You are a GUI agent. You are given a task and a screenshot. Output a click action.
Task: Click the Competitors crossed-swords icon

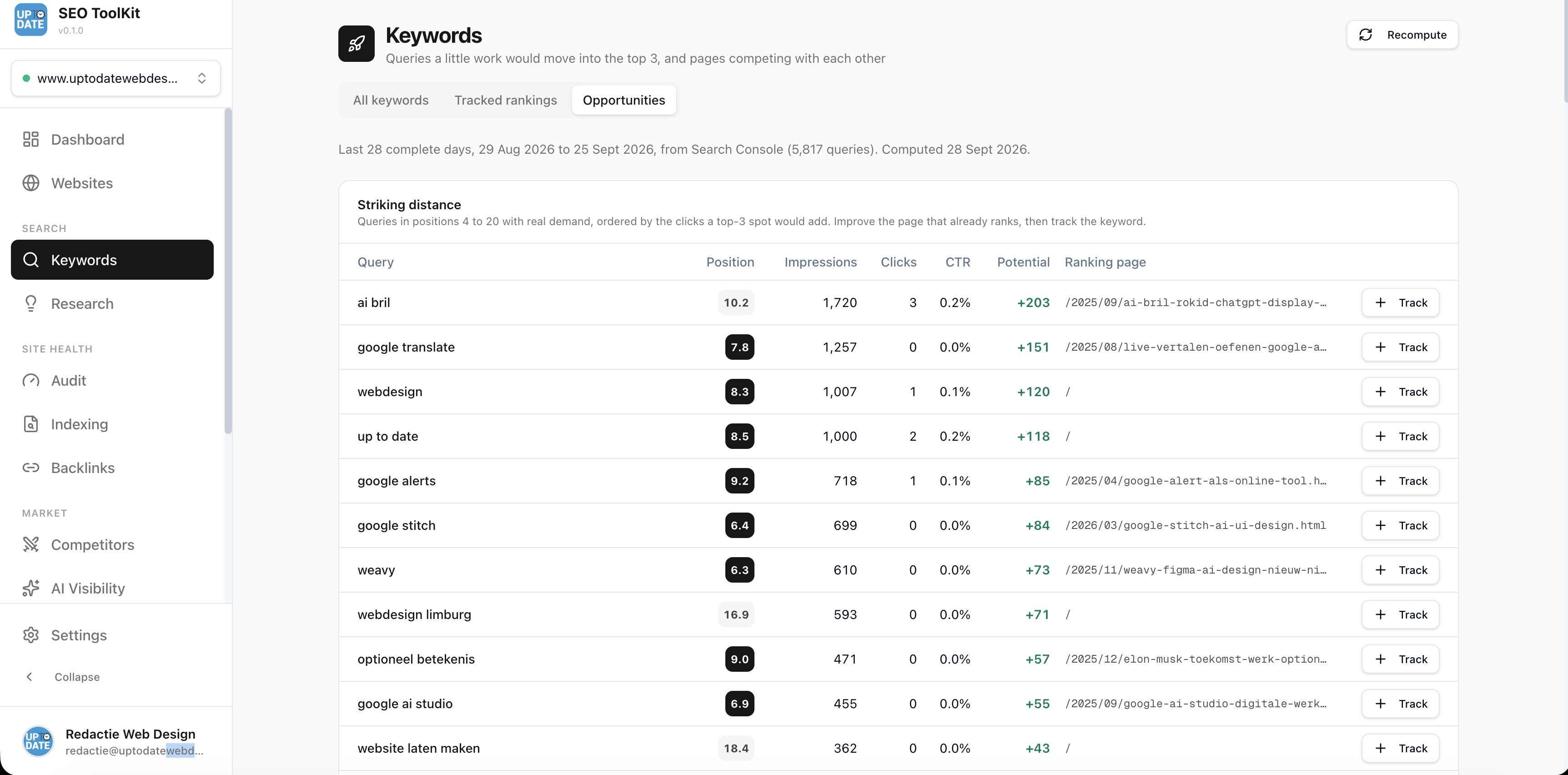[x=30, y=544]
